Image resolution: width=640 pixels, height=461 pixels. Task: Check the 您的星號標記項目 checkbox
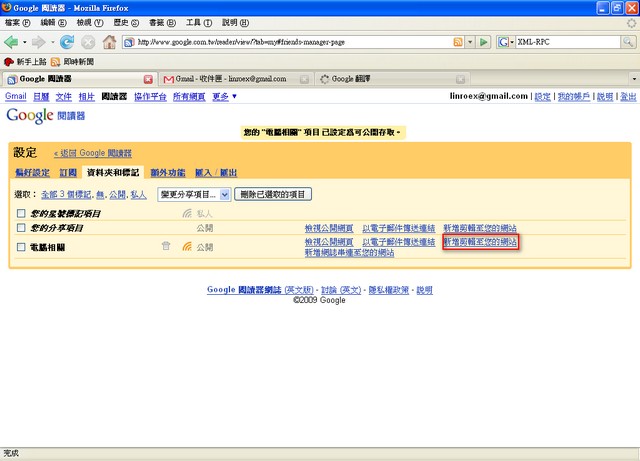pos(21,213)
